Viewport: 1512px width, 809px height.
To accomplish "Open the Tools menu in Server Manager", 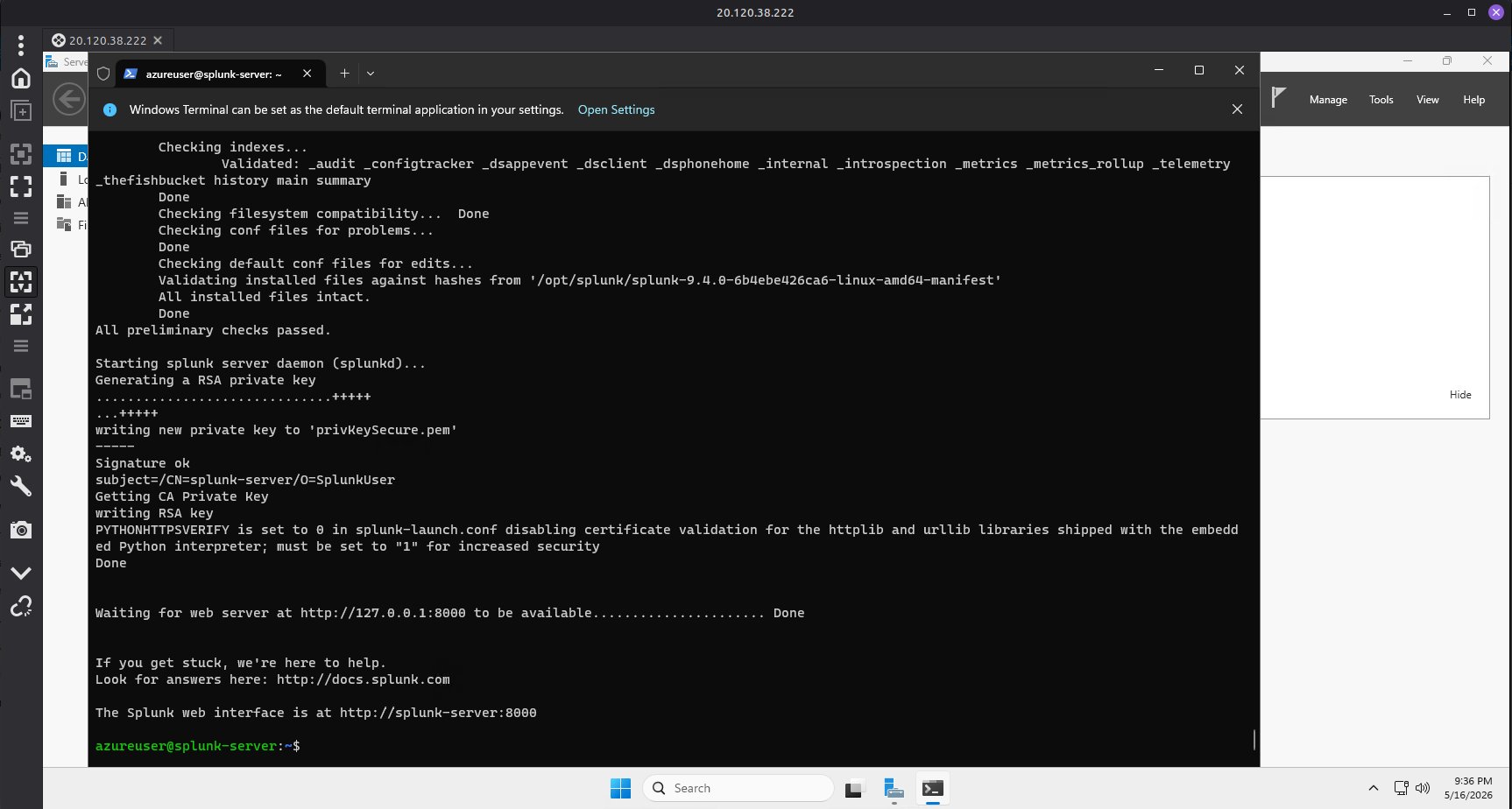I will click(1381, 100).
